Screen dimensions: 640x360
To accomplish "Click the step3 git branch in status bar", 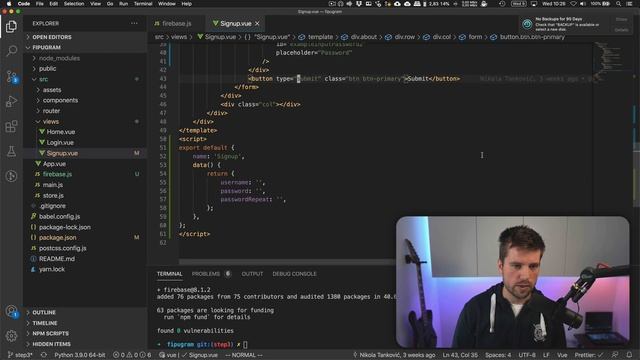I will point(20,355).
